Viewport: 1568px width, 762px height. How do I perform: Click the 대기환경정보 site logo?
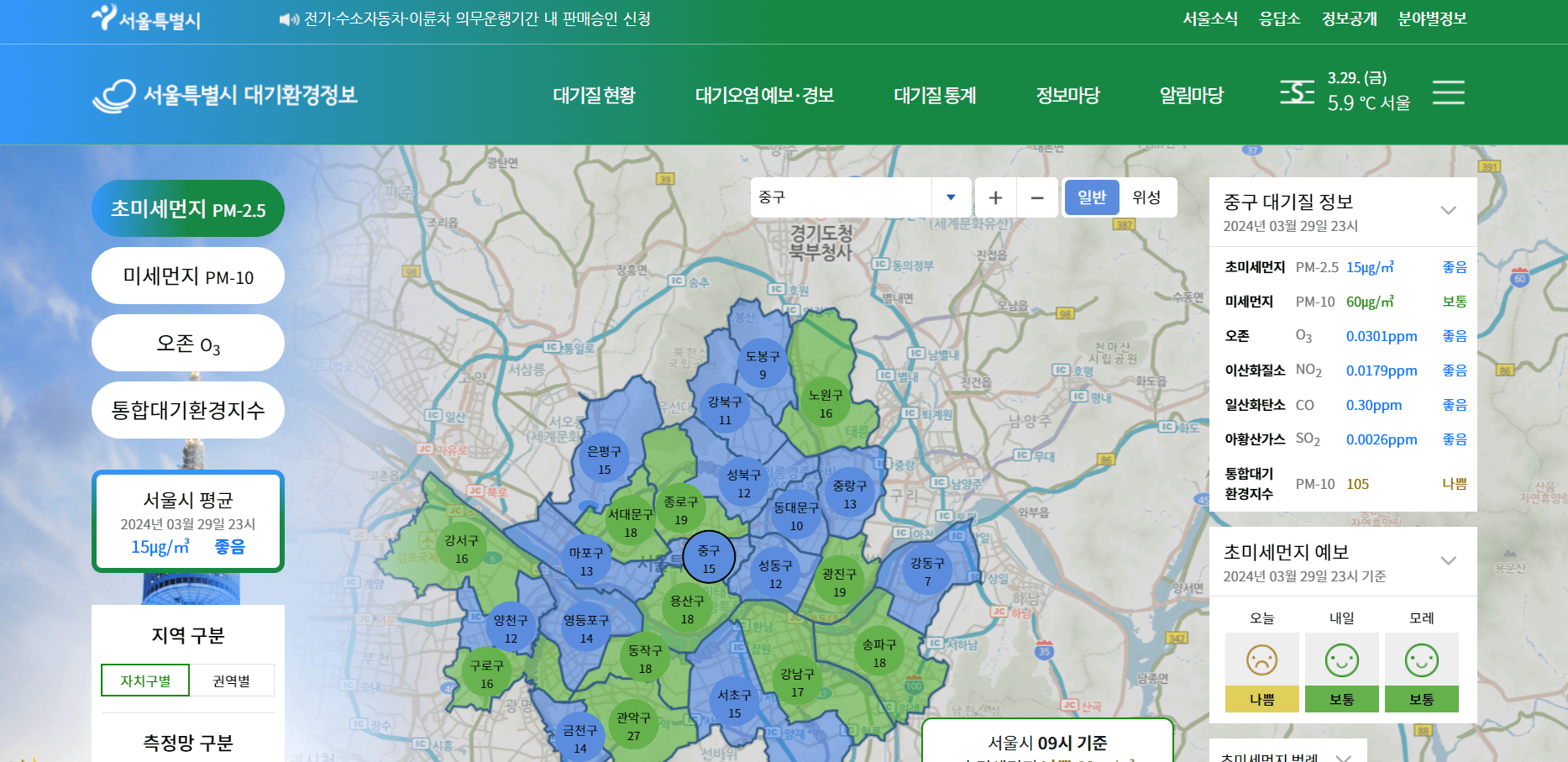click(x=225, y=94)
